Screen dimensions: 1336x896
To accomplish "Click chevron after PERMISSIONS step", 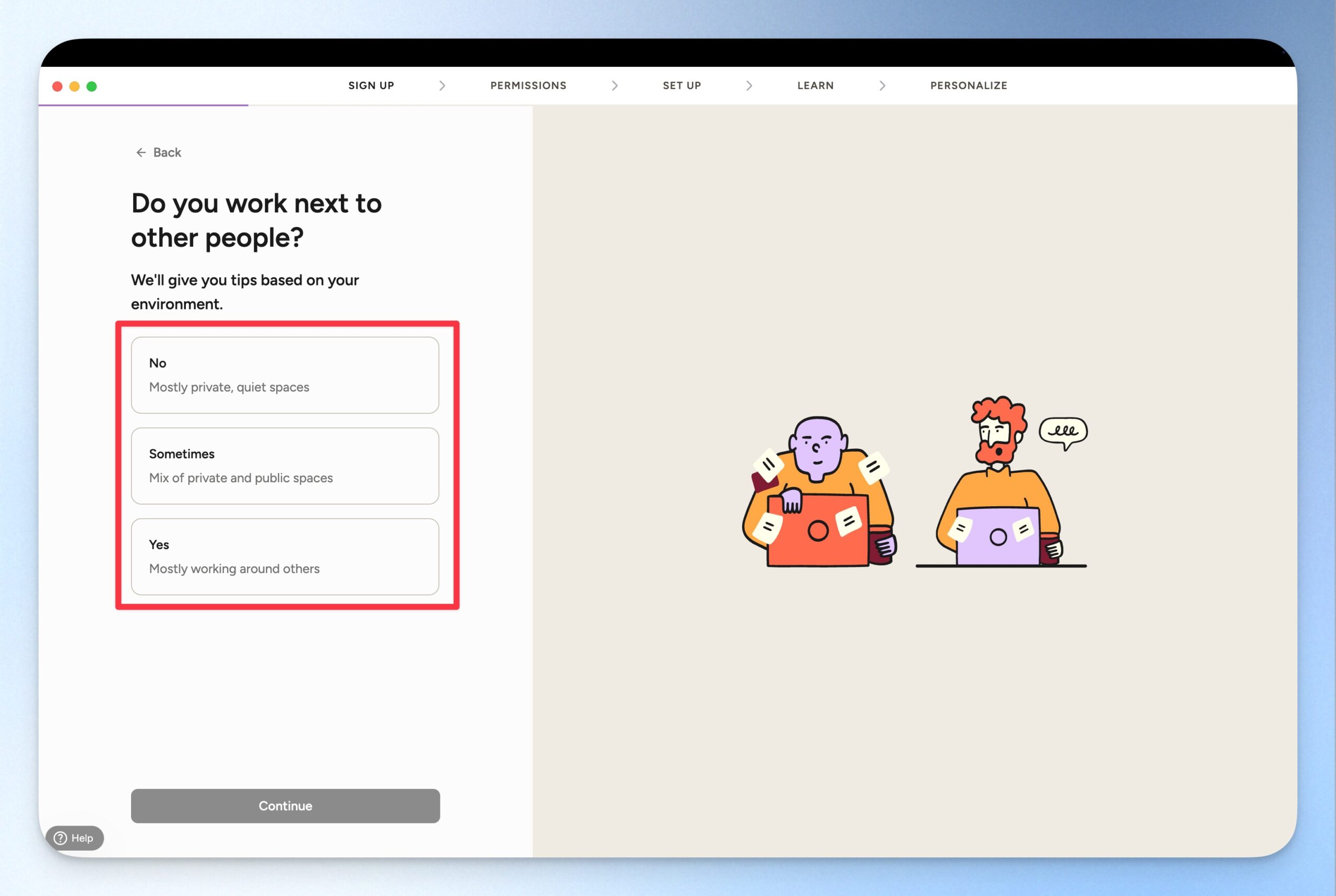I will [614, 86].
